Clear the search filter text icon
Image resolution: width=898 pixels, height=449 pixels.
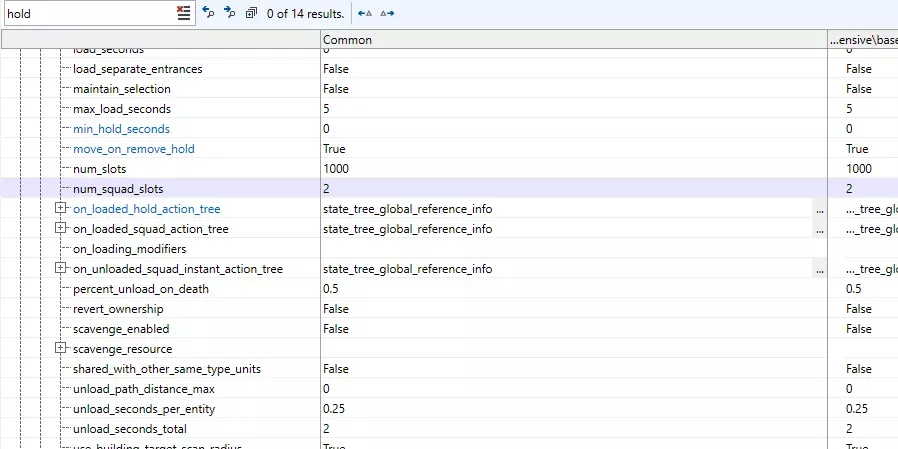click(183, 13)
